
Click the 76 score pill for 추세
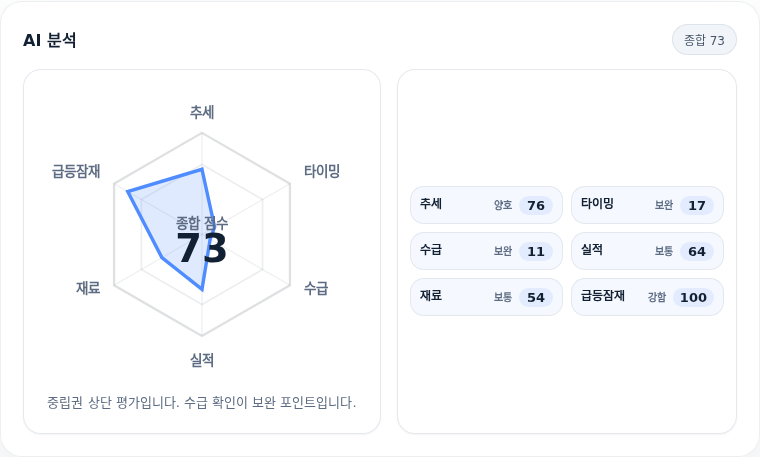tap(536, 205)
